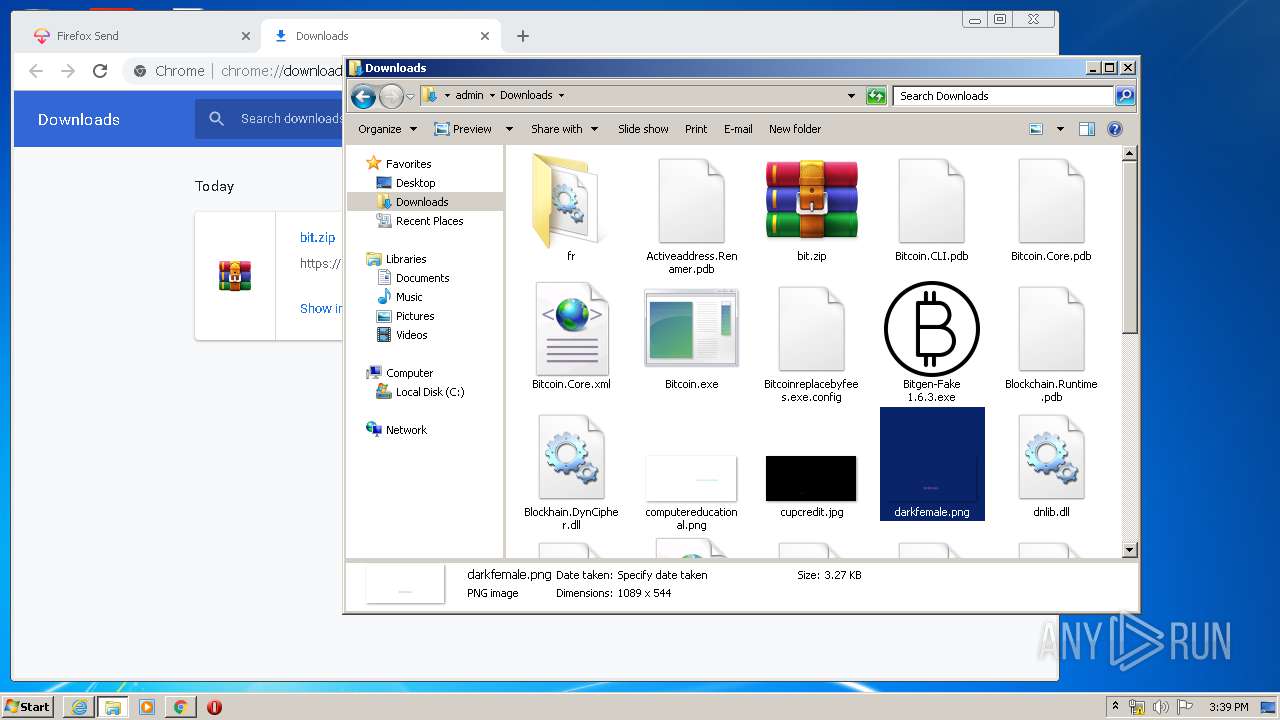Select the bit.zip archive in Explorer

(811, 199)
